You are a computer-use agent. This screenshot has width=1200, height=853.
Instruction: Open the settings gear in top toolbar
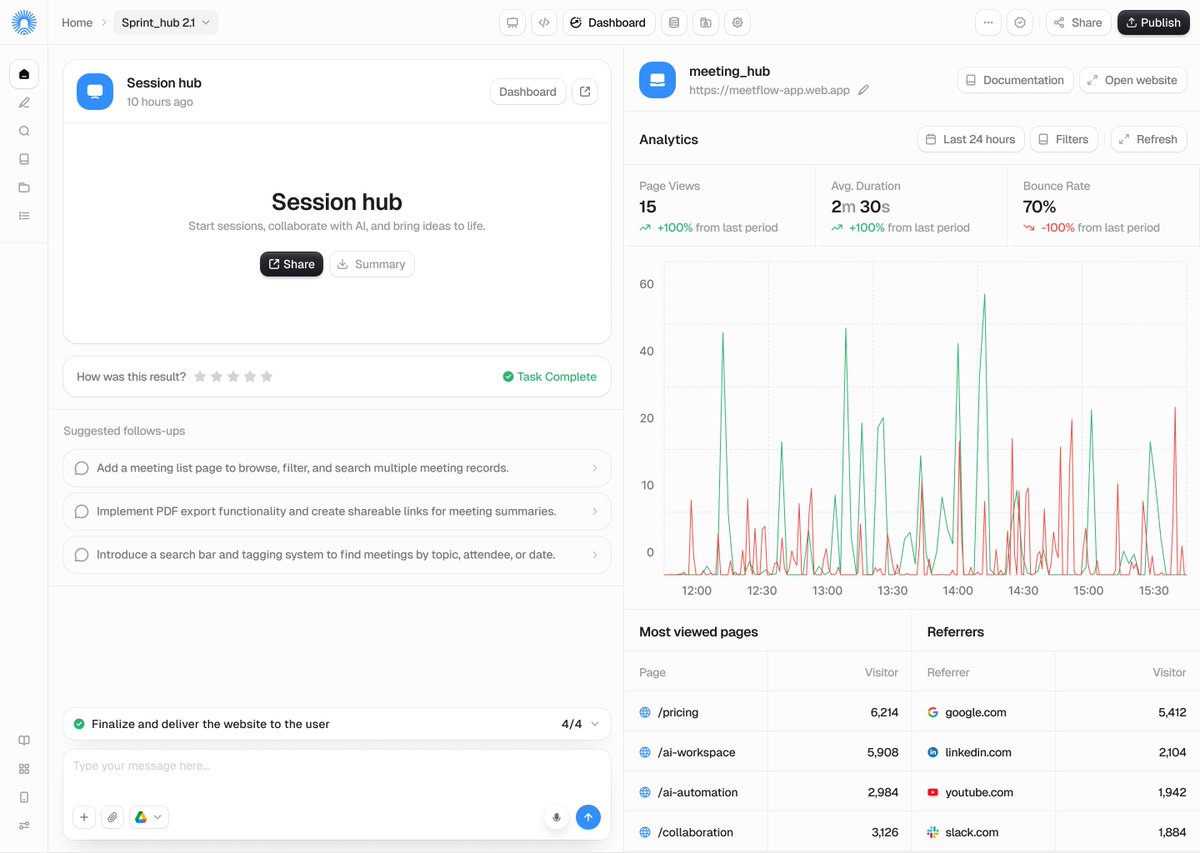tap(738, 22)
